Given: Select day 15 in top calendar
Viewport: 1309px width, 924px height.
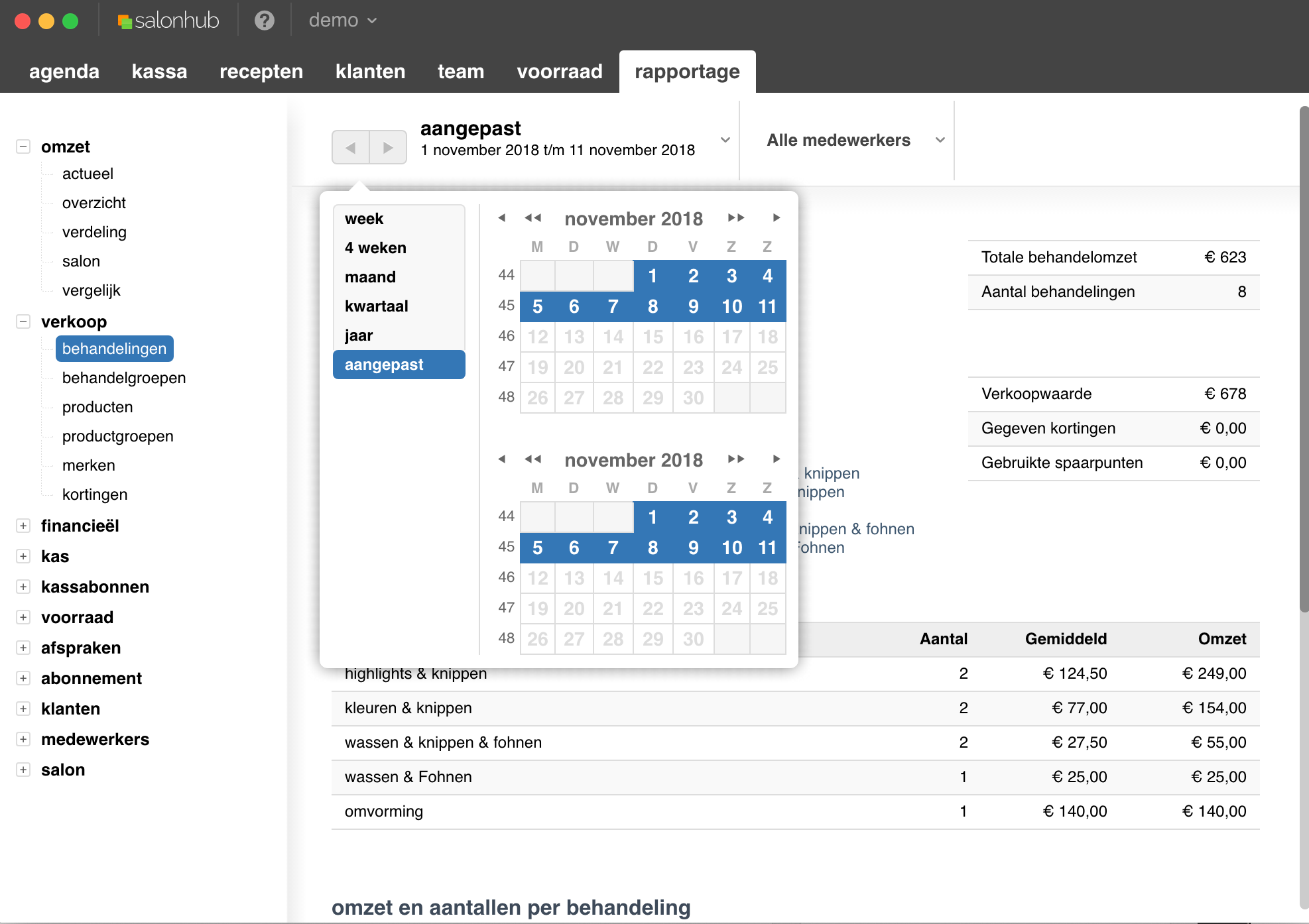Looking at the screenshot, I should coord(653,337).
